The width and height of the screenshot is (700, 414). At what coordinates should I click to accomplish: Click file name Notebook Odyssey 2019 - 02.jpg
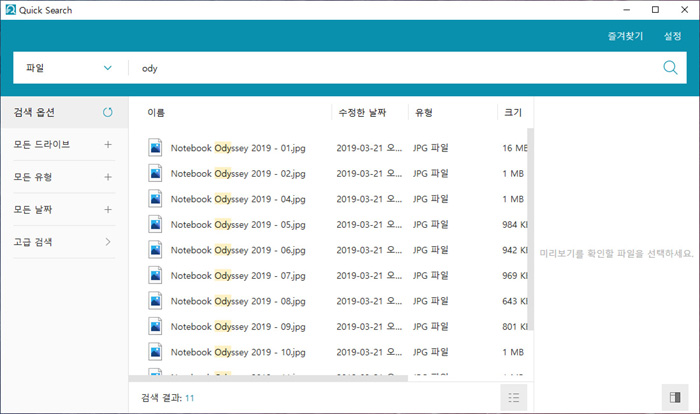pyautogui.click(x=238, y=173)
